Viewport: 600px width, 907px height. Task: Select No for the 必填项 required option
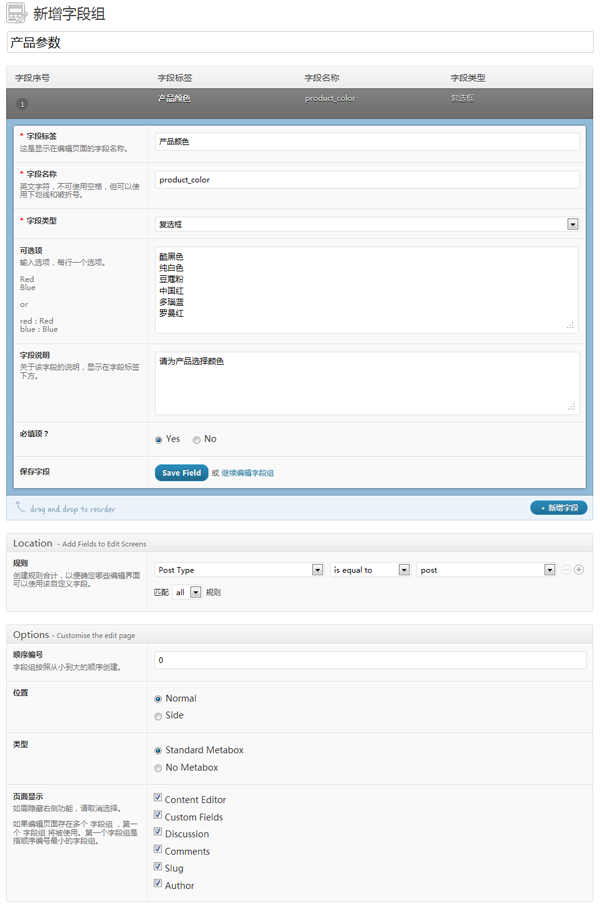[197, 439]
